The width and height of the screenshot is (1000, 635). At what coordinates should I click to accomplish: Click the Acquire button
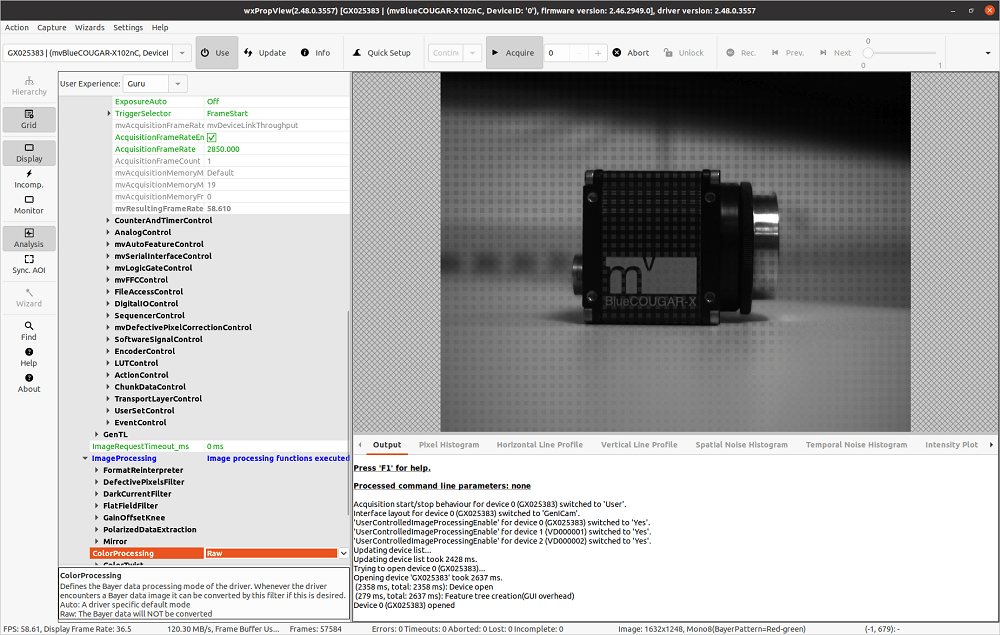tap(514, 53)
